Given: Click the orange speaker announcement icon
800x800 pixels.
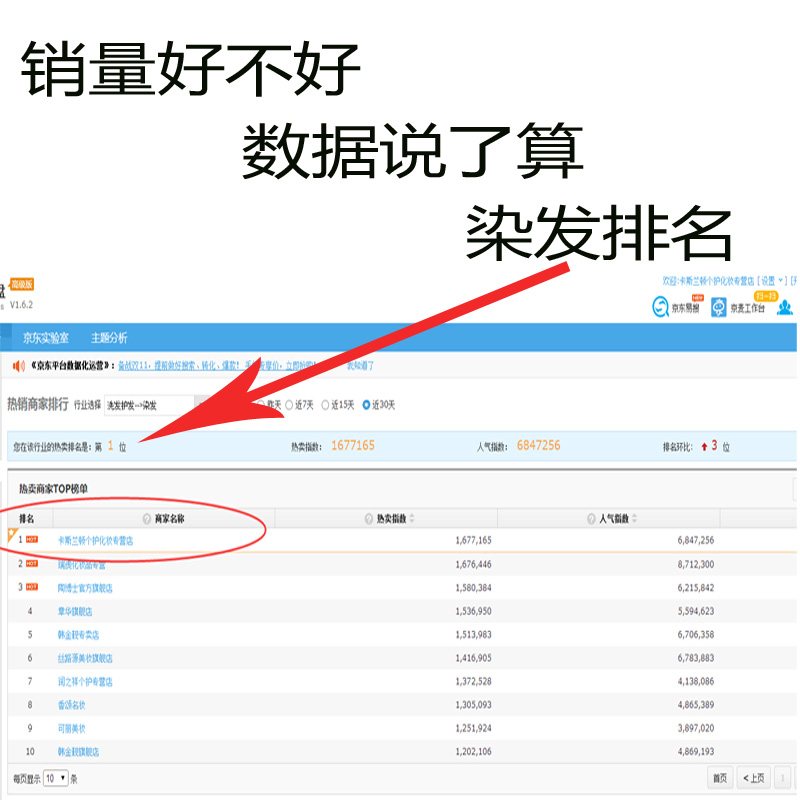Looking at the screenshot, I should 19,366.
